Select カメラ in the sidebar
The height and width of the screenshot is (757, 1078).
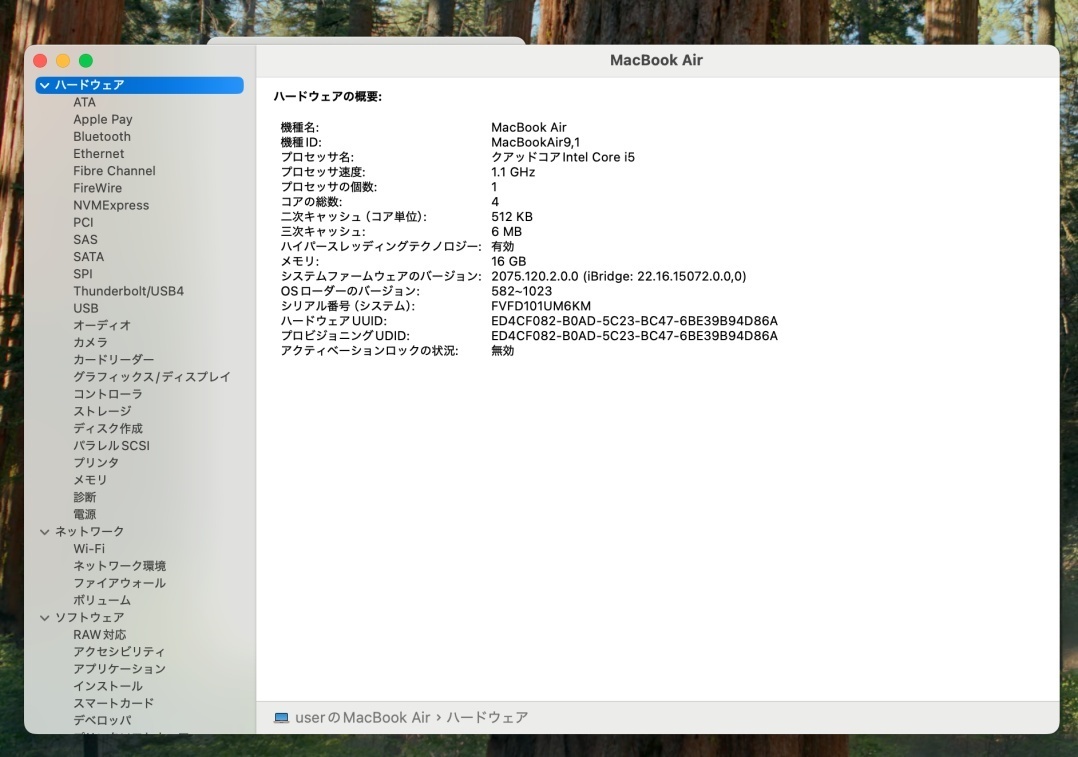click(x=90, y=342)
